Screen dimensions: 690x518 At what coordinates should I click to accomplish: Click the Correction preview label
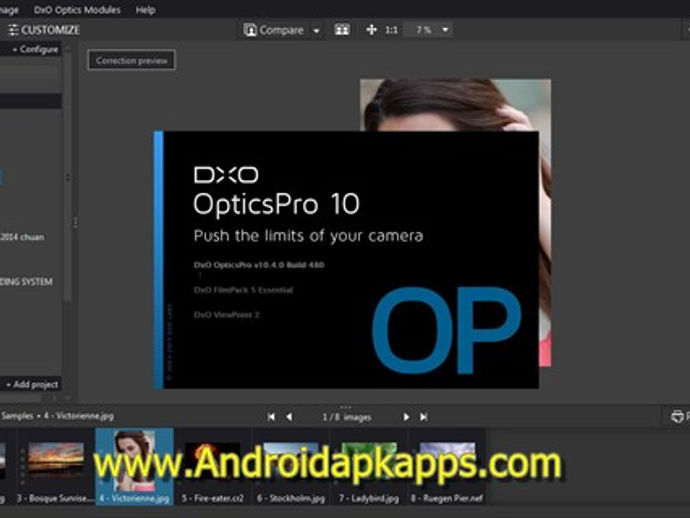tap(132, 60)
